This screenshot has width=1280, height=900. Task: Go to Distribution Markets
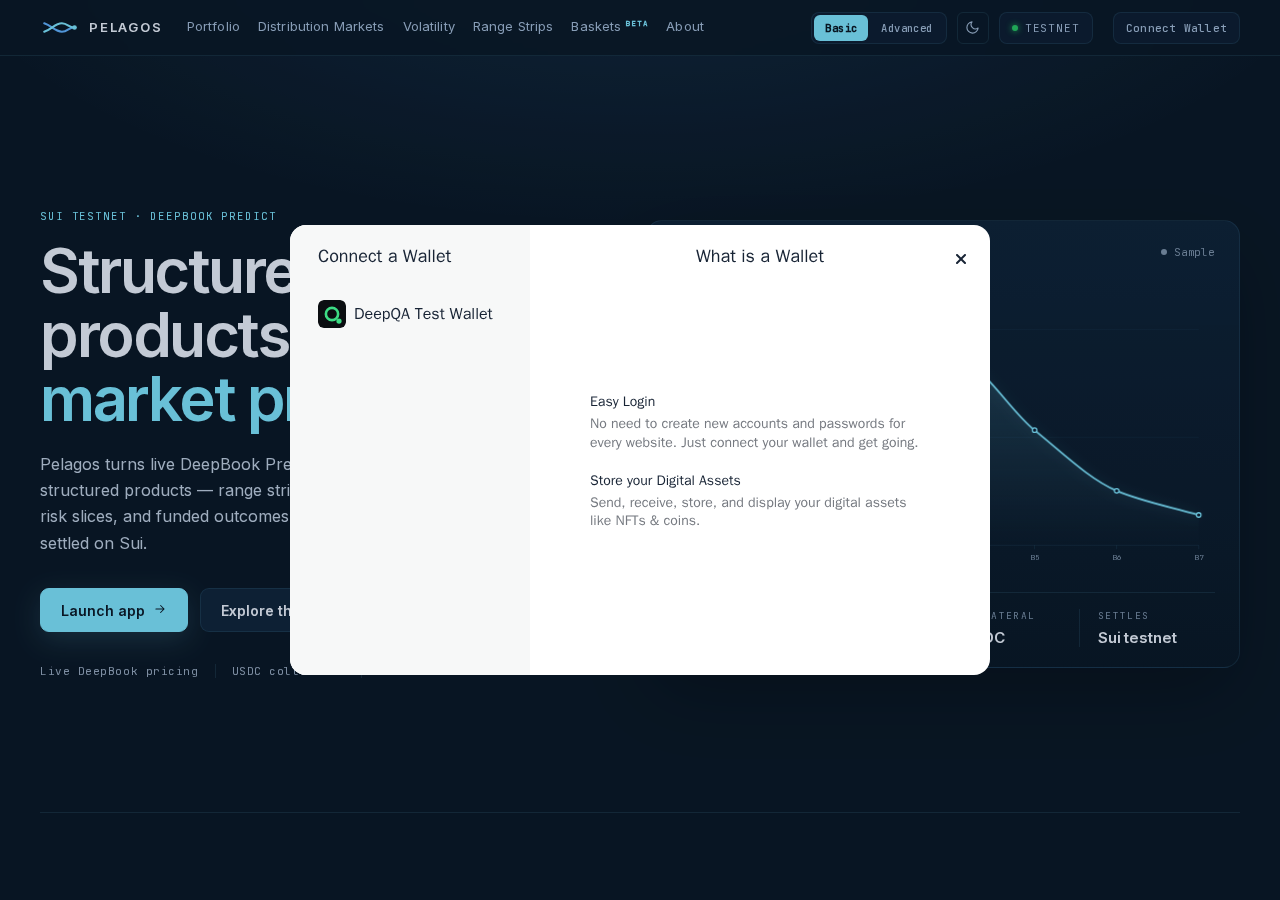coord(321,27)
